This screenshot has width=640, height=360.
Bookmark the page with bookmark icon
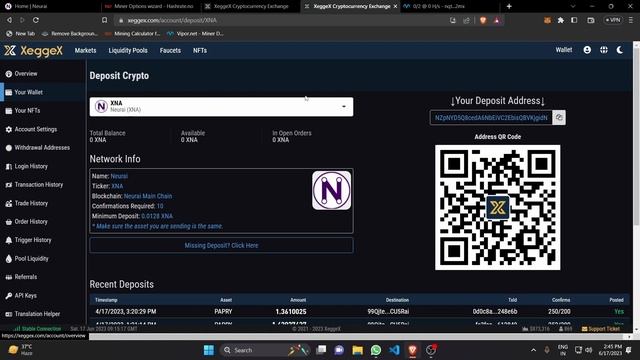pos(104,20)
